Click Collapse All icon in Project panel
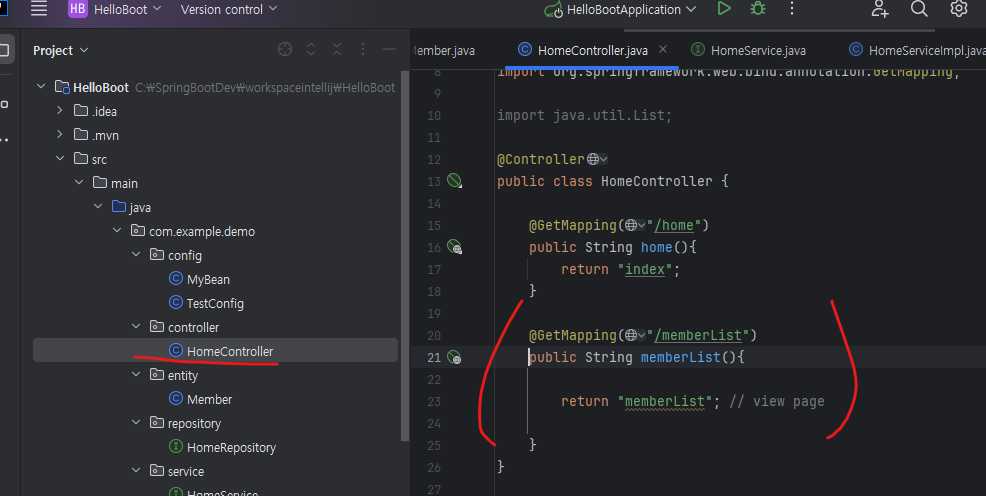The width and height of the screenshot is (986, 496). click(x=337, y=50)
